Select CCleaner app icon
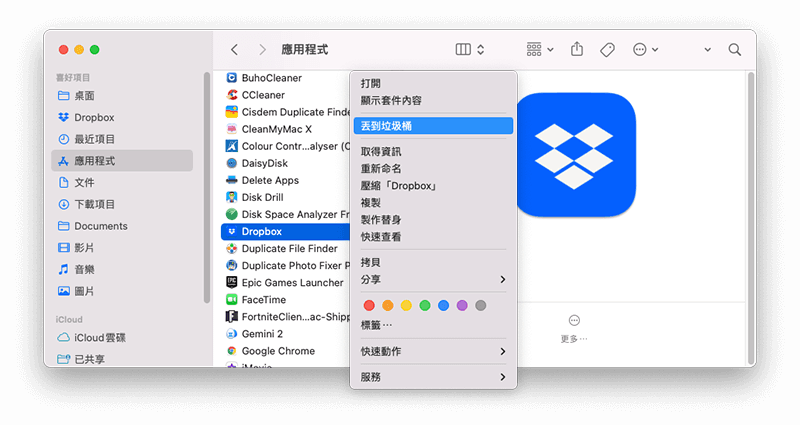 tap(232, 95)
